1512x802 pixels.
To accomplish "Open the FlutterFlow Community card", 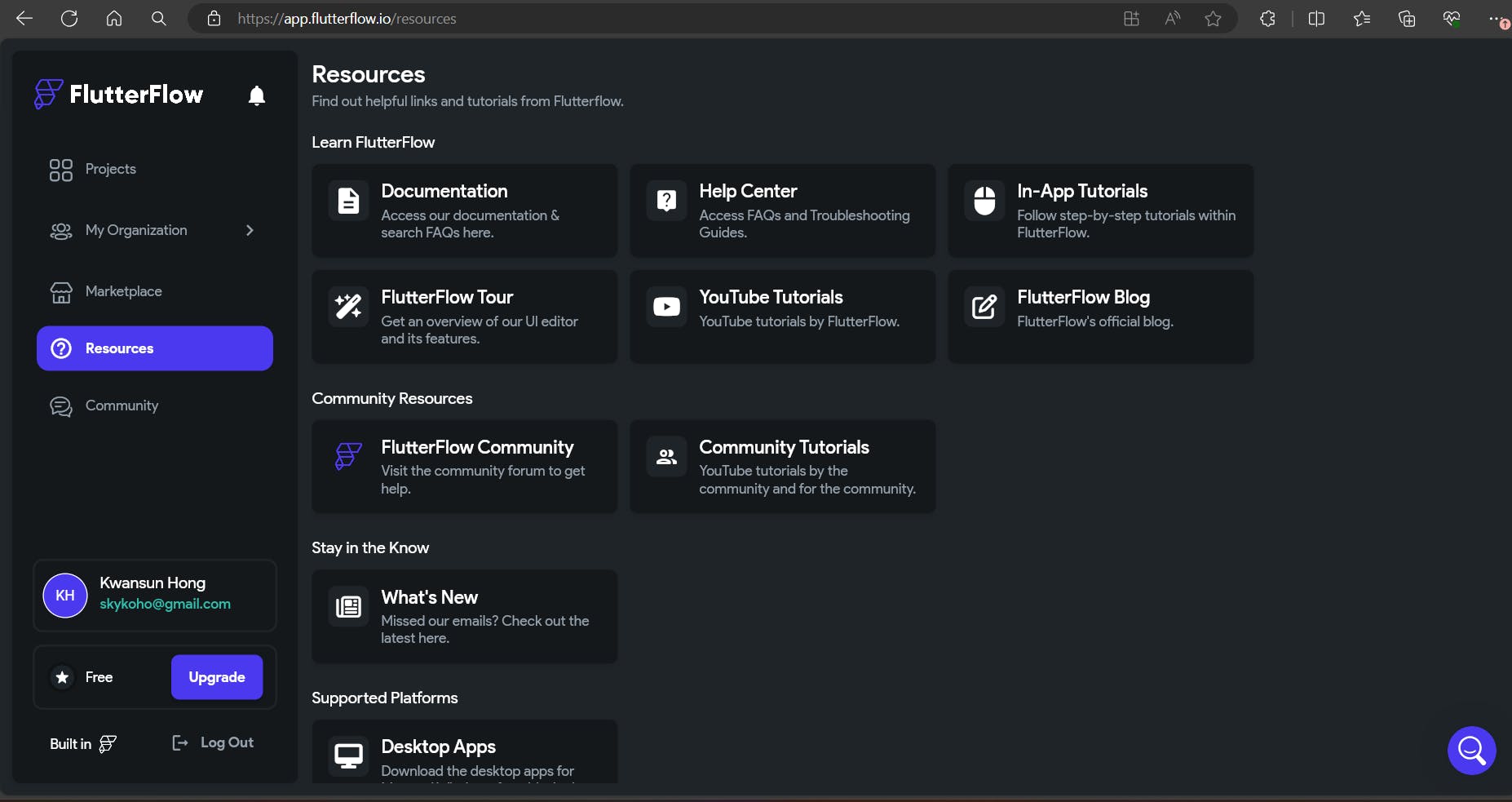I will tap(464, 467).
